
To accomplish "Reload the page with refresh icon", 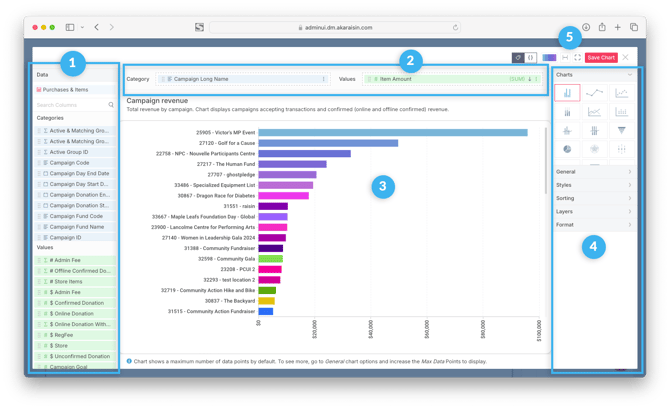I will [x=455, y=27].
